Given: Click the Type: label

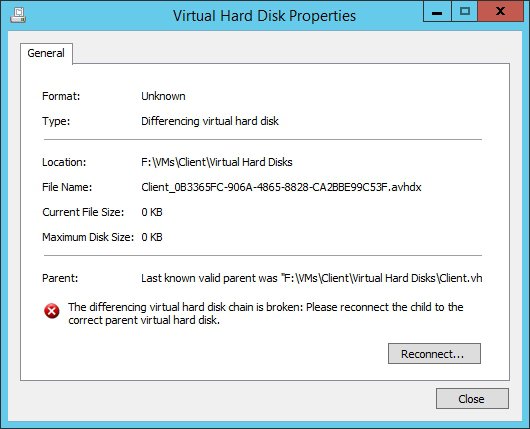Looking at the screenshot, I should pyautogui.click(x=56, y=121).
